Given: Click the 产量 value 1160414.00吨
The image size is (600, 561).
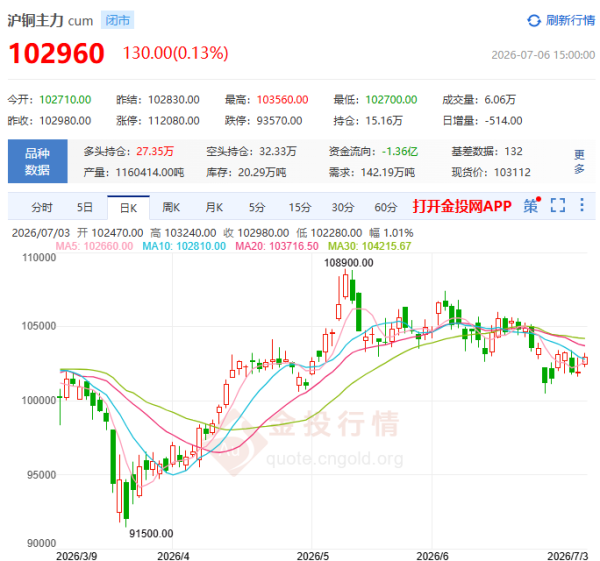Looking at the screenshot, I should tap(150, 173).
